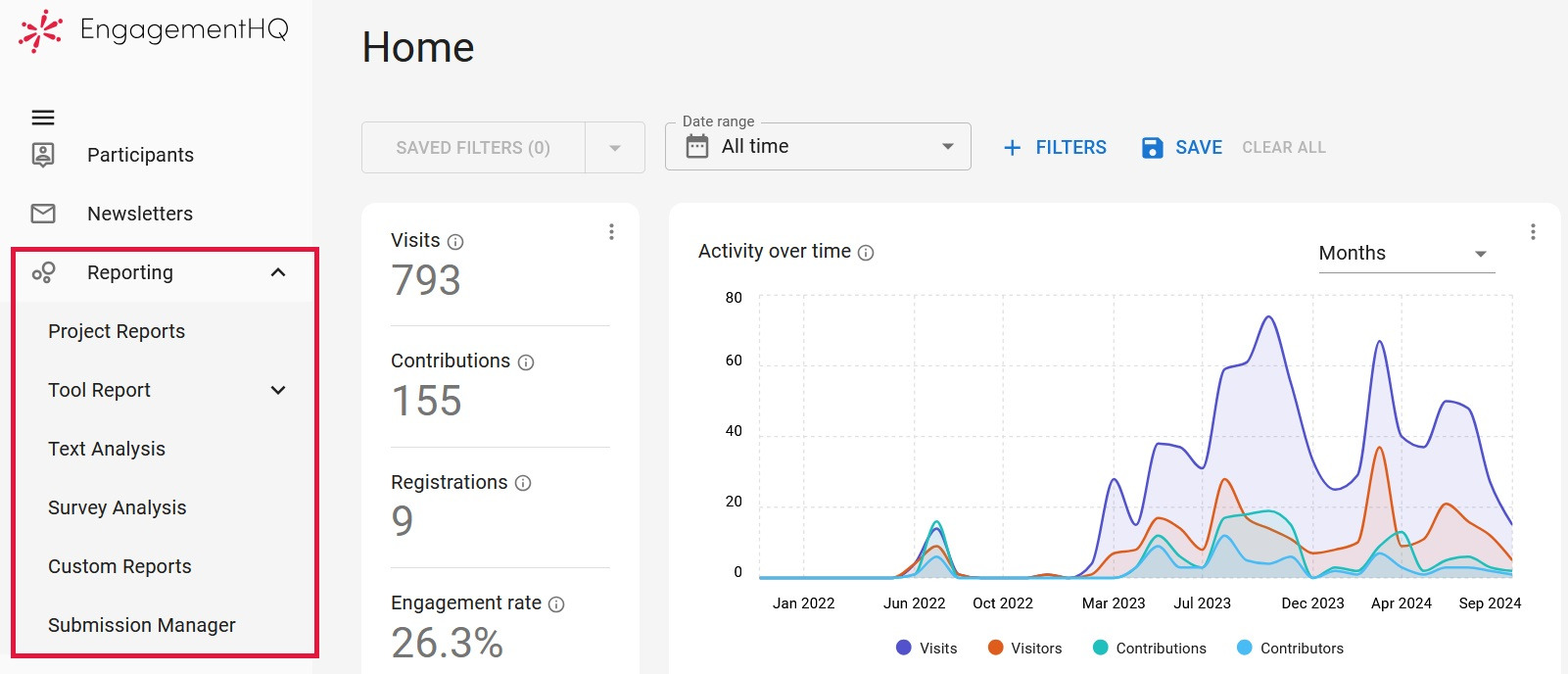Open info tooltip for Activity over time
The height and width of the screenshot is (674, 1568).
(866, 253)
